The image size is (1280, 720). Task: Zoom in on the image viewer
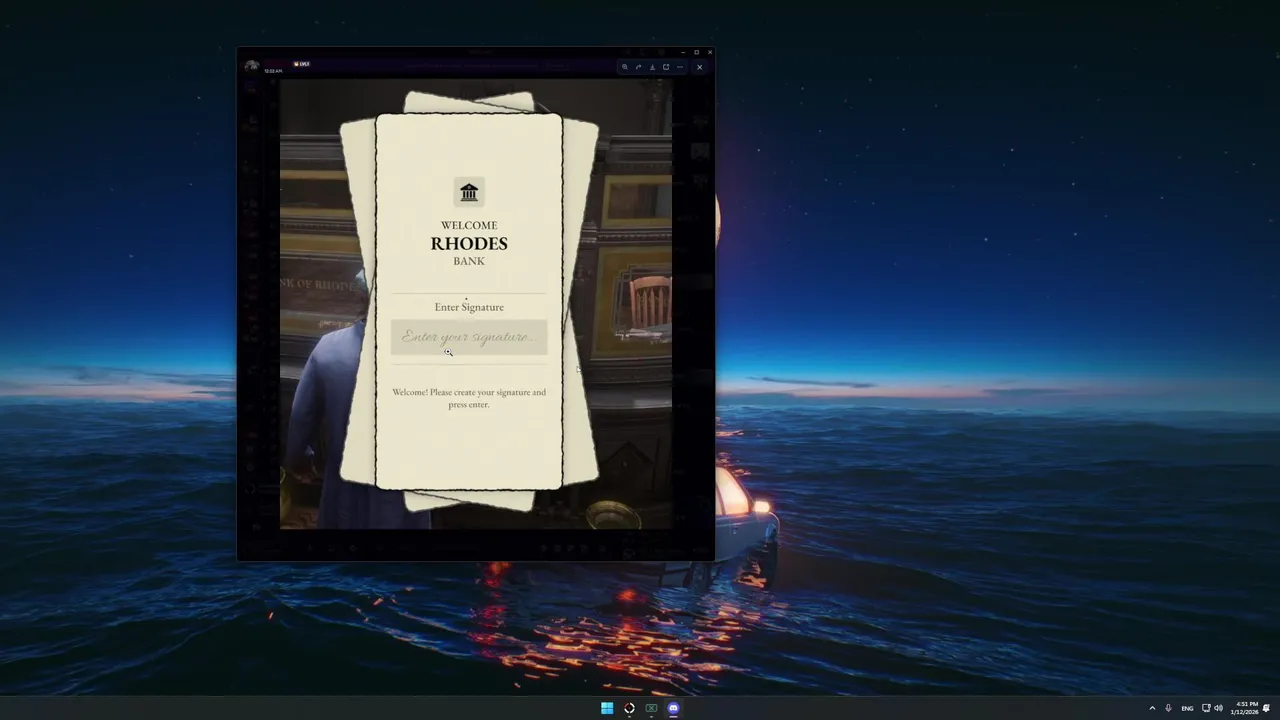click(x=625, y=67)
